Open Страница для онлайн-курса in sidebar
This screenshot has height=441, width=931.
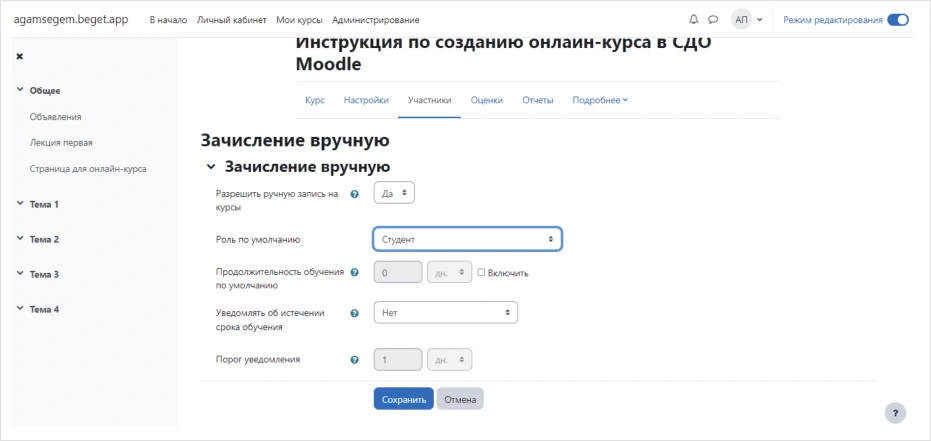88,169
